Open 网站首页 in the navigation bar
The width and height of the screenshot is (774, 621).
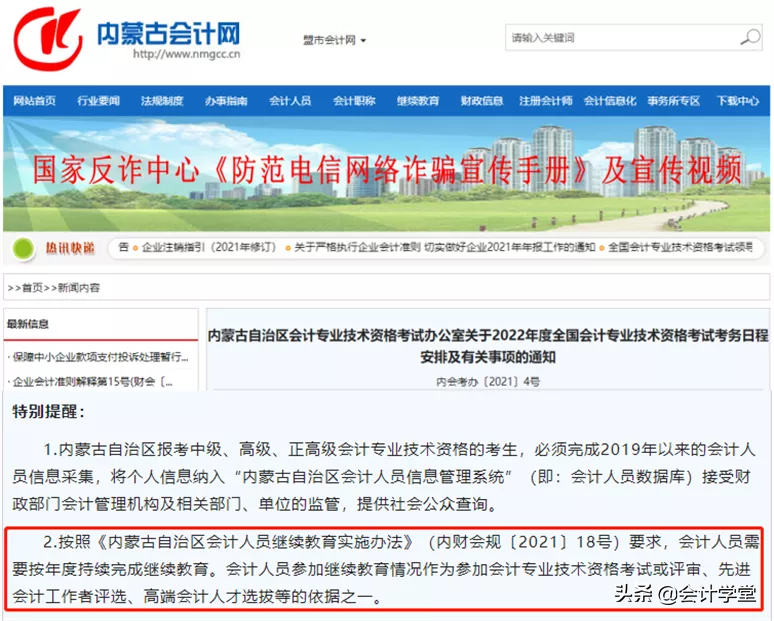[x=35, y=101]
